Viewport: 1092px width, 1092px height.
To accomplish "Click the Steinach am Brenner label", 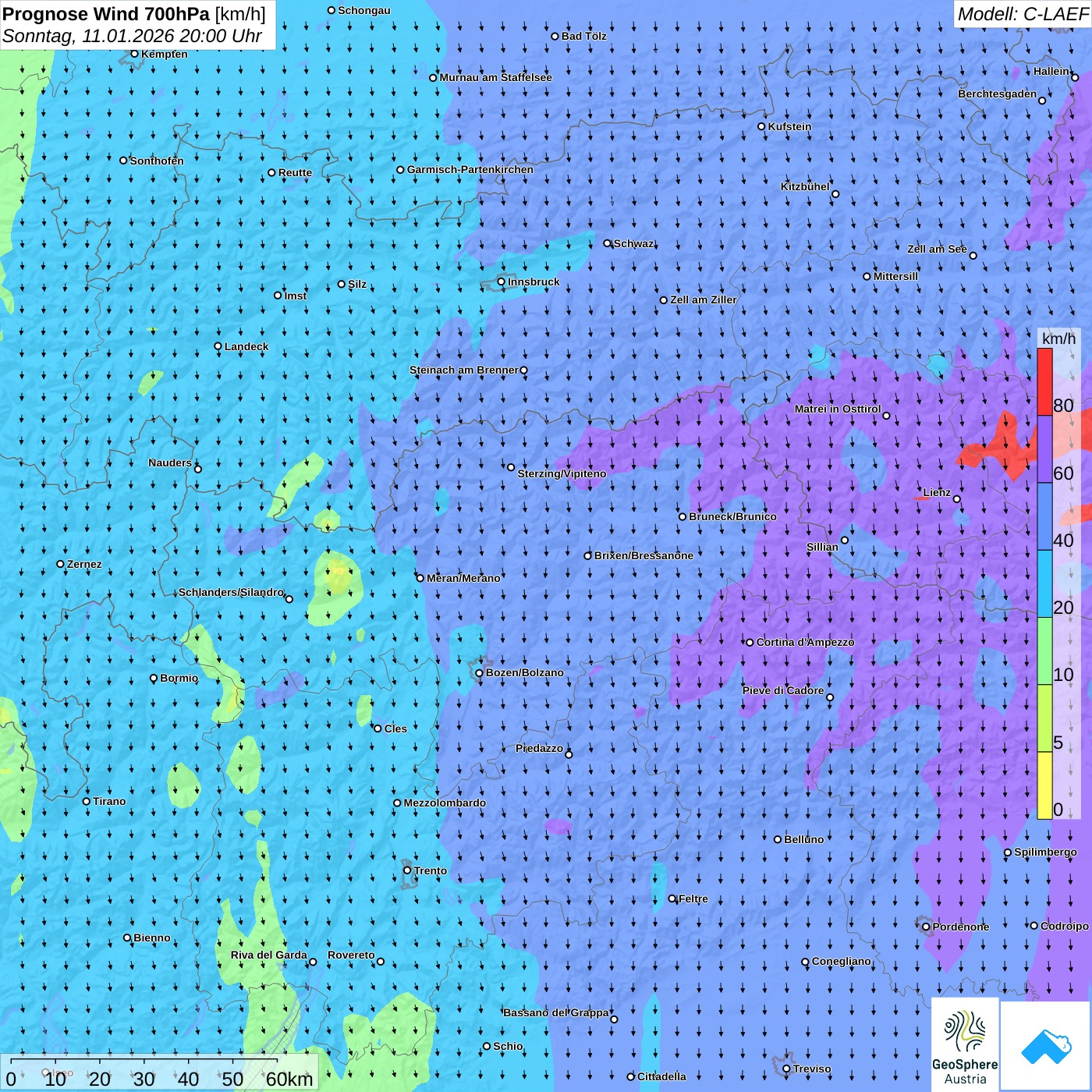I will 463,370.
